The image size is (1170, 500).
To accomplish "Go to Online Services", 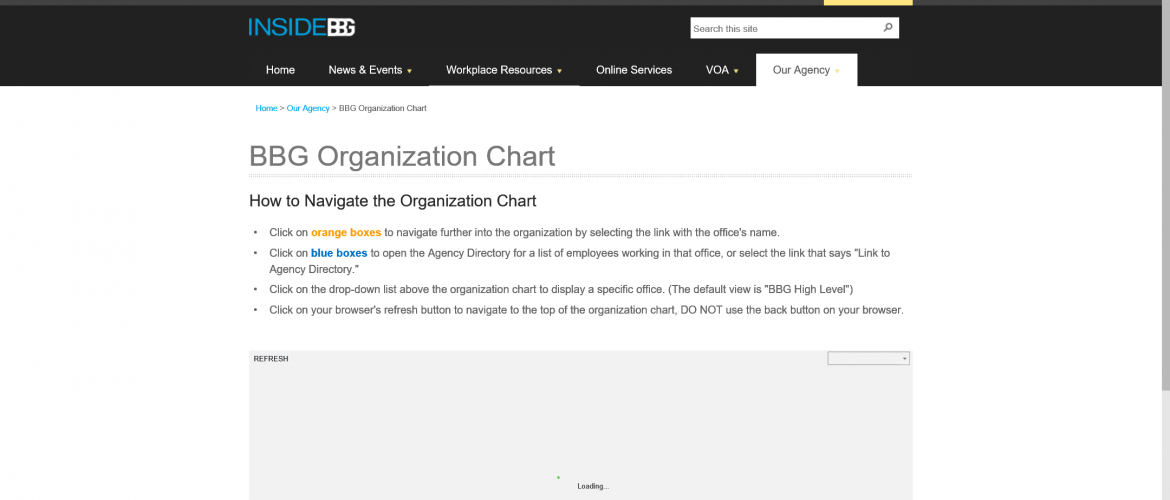I will 634,70.
